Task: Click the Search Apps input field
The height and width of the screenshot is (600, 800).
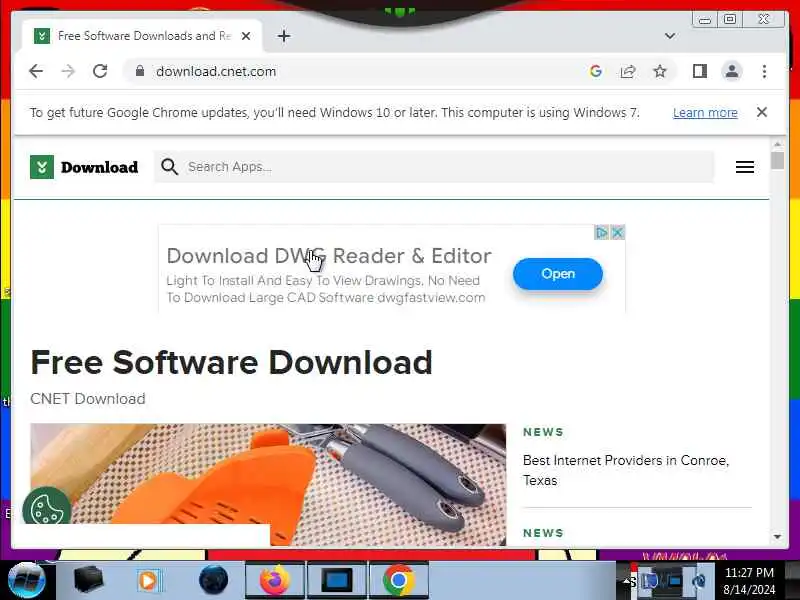Action: coord(434,167)
